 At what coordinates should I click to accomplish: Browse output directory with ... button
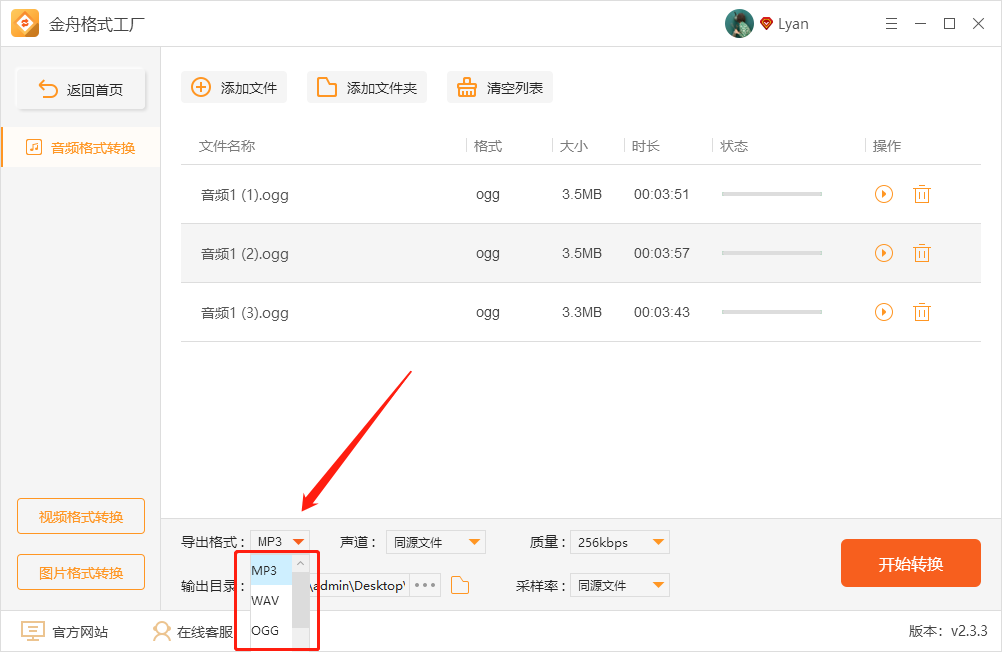(424, 585)
